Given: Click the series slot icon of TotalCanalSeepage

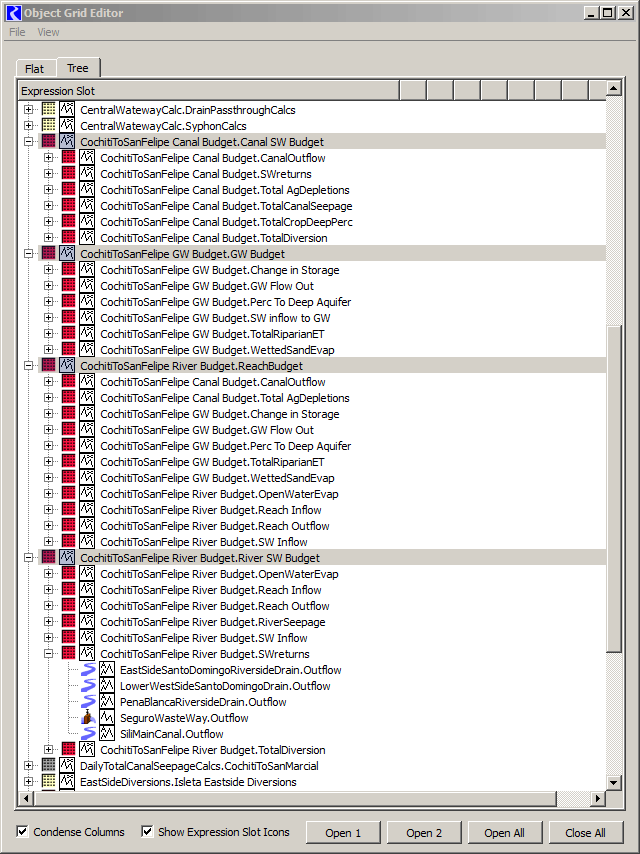Looking at the screenshot, I should 87,206.
